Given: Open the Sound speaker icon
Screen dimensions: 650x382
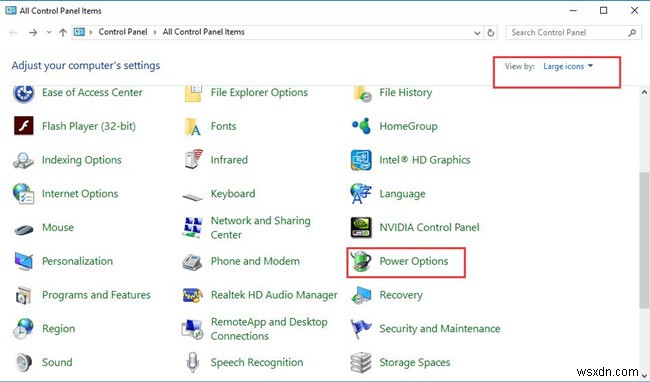Looking at the screenshot, I should click(24, 362).
